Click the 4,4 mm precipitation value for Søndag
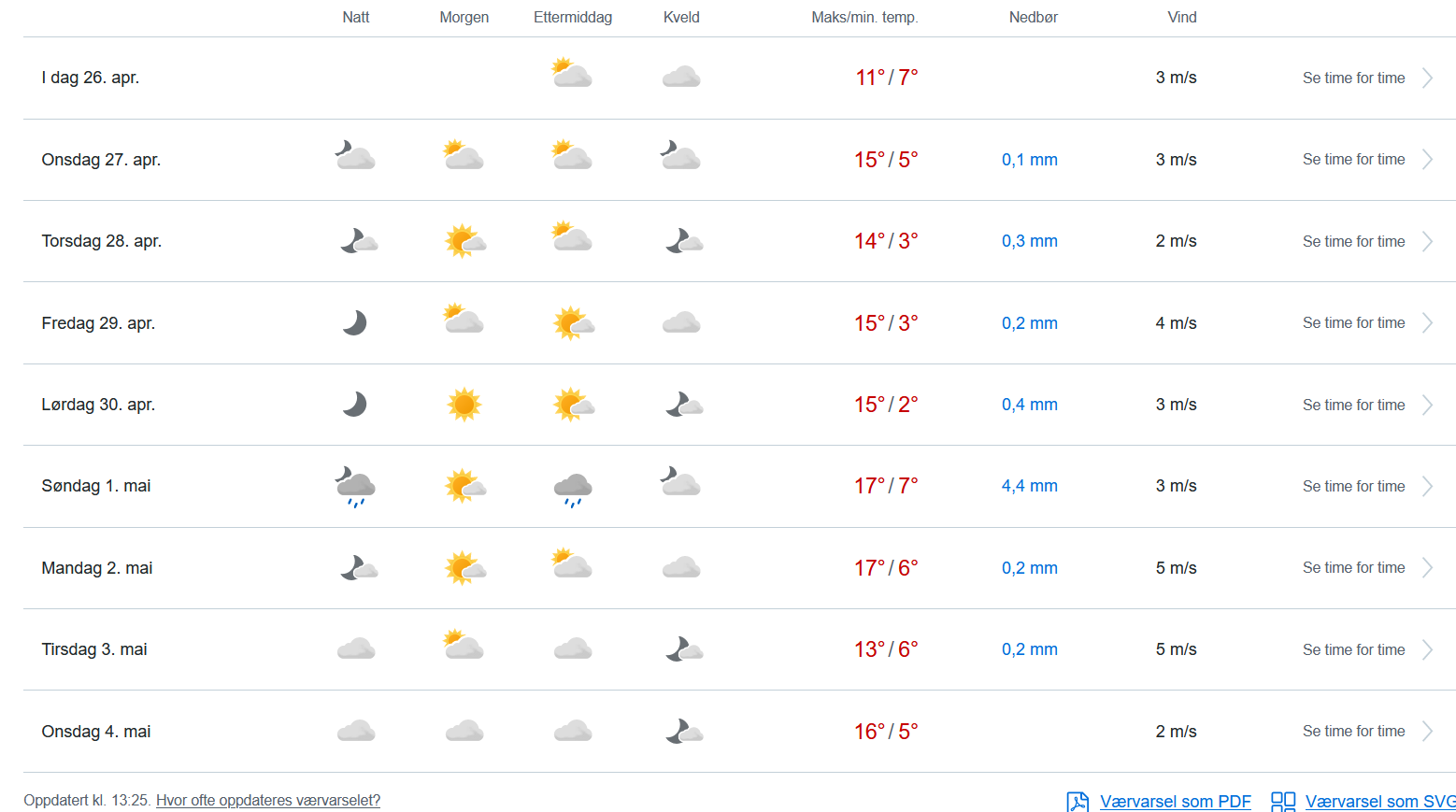The height and width of the screenshot is (812, 1456). [x=1029, y=487]
